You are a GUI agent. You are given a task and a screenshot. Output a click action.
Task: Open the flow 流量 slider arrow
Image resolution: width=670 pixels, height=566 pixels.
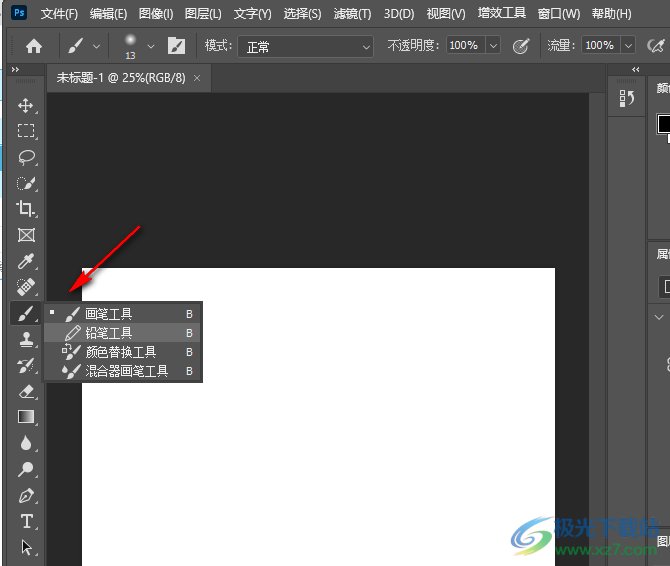(628, 45)
